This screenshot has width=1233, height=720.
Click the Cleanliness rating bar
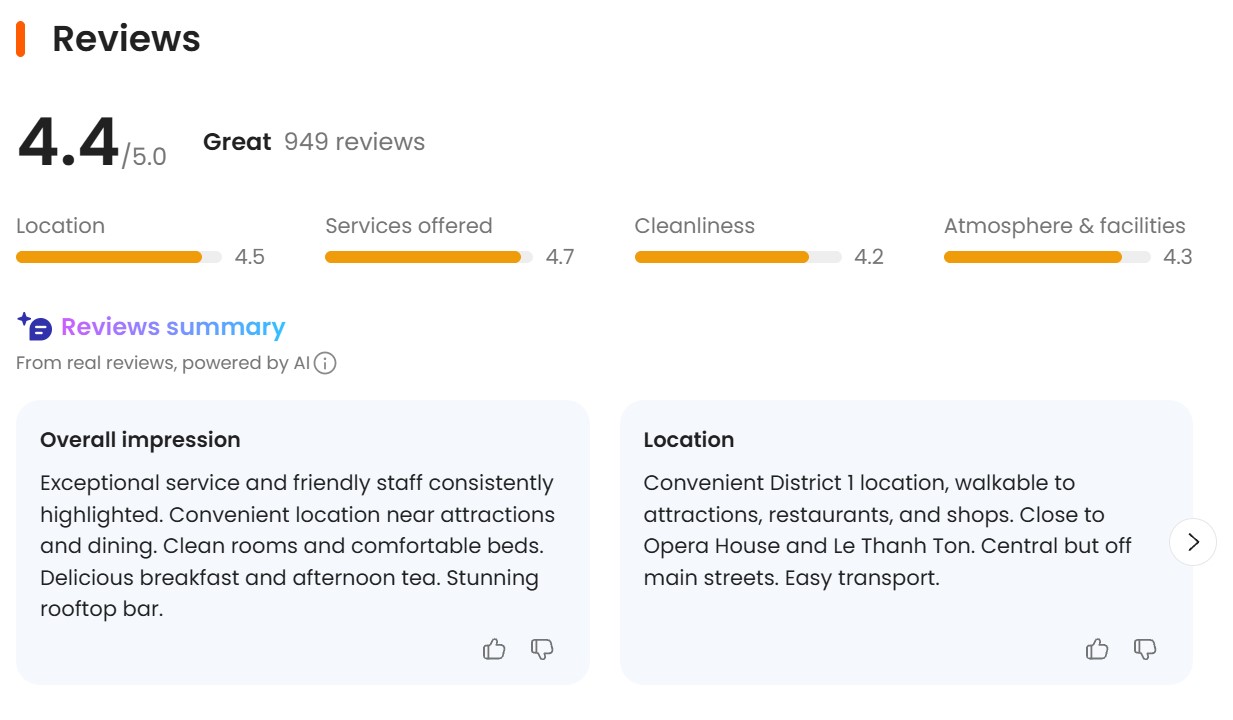click(737, 257)
